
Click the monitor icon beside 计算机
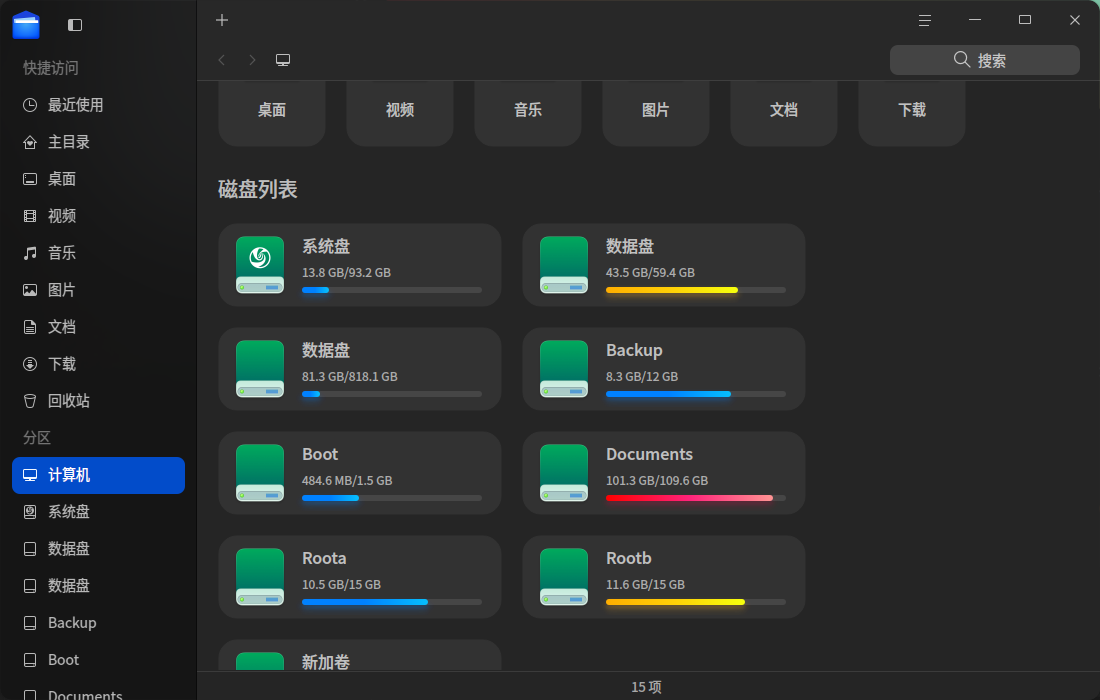coord(29,475)
